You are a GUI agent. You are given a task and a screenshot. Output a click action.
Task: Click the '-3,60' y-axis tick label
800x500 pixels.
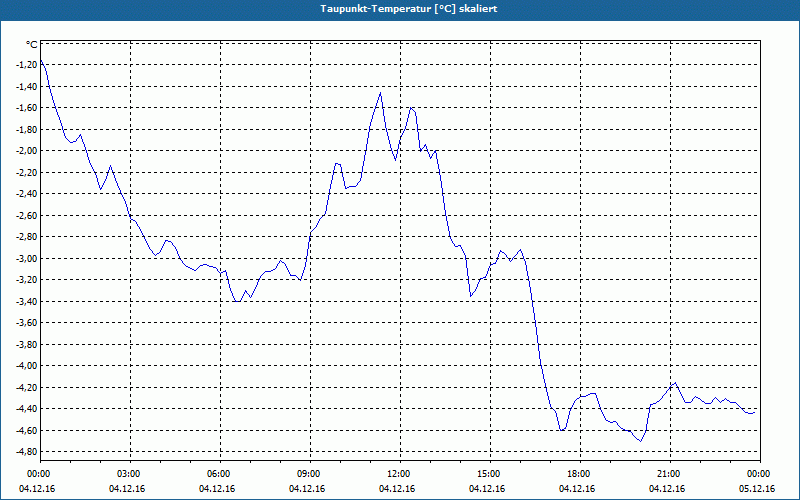pyautogui.click(x=28, y=322)
